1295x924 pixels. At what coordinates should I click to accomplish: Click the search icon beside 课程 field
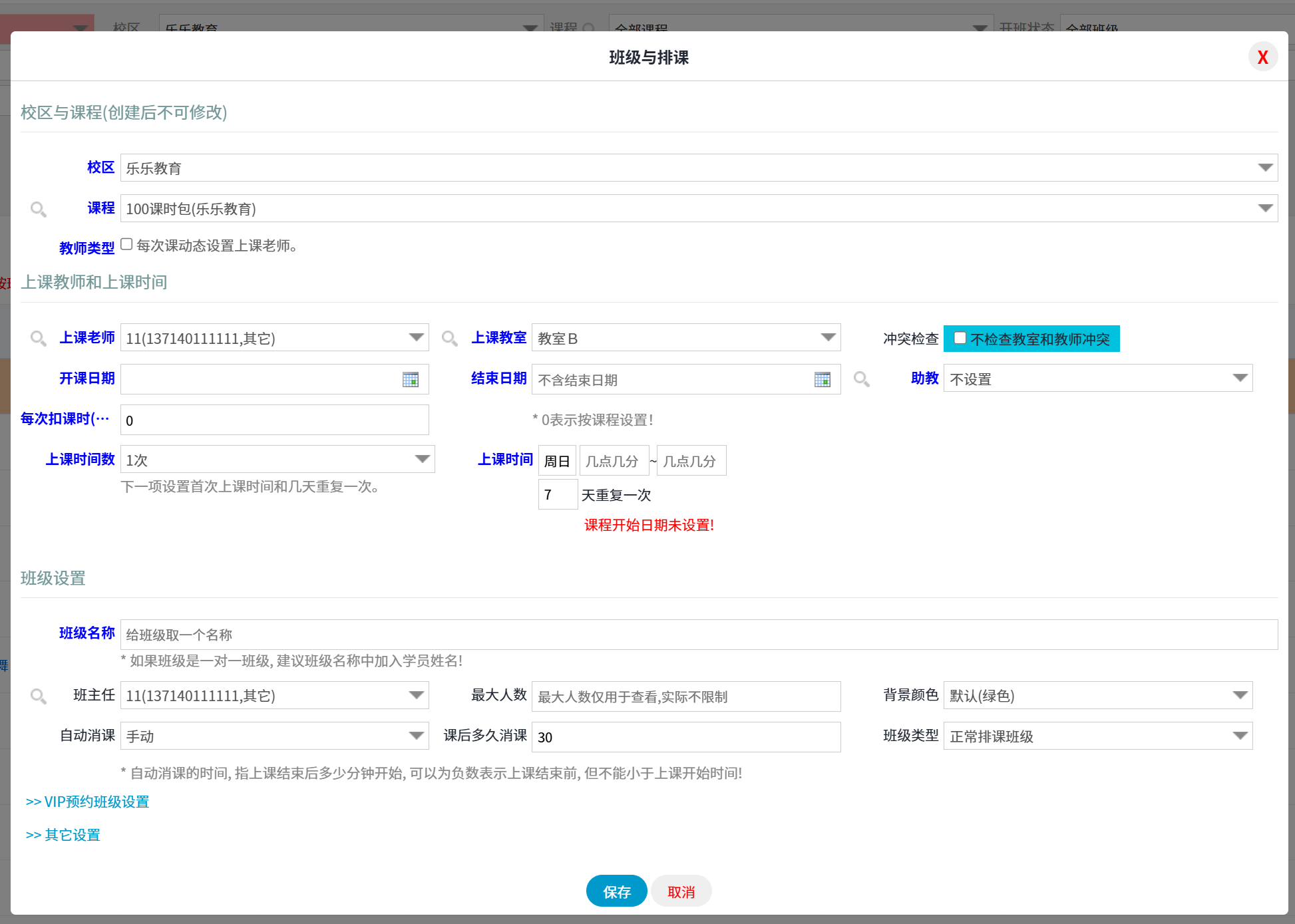tap(39, 210)
